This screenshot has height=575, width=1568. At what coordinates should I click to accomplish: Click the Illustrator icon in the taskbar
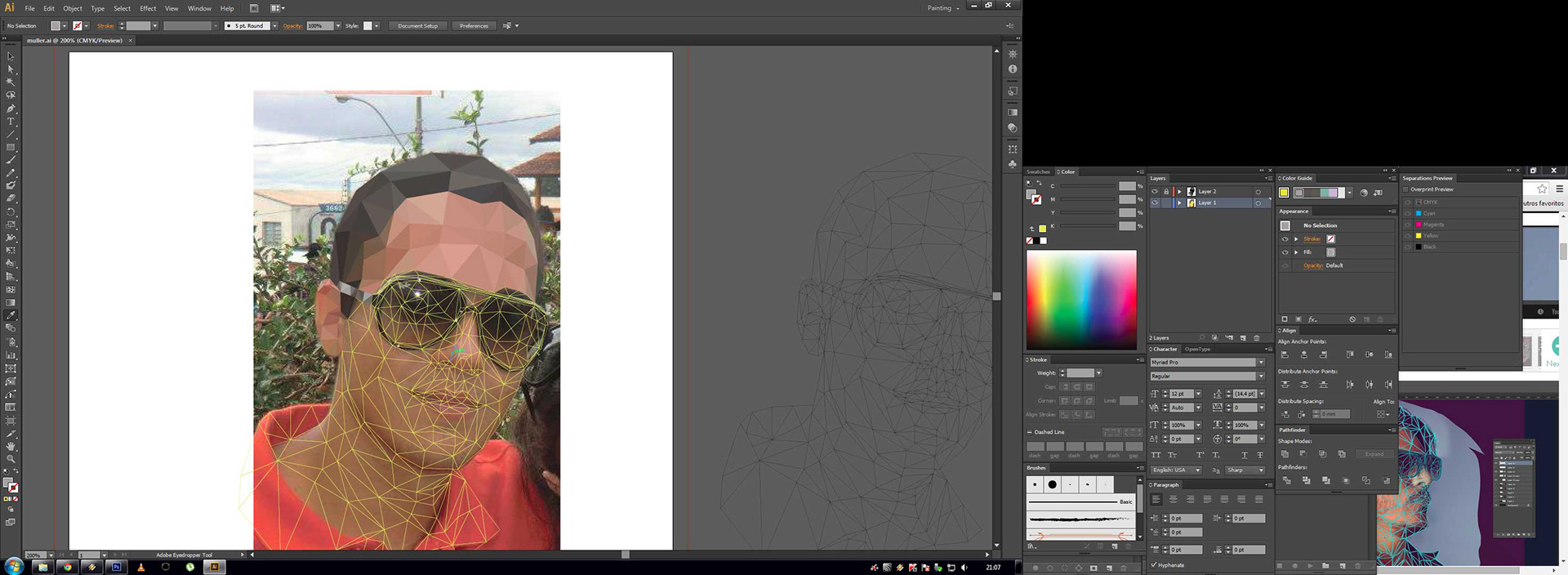tap(214, 567)
